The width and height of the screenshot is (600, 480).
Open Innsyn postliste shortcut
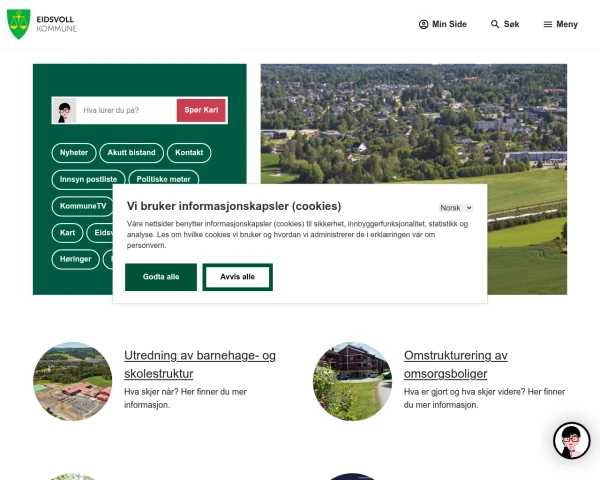click(x=88, y=179)
